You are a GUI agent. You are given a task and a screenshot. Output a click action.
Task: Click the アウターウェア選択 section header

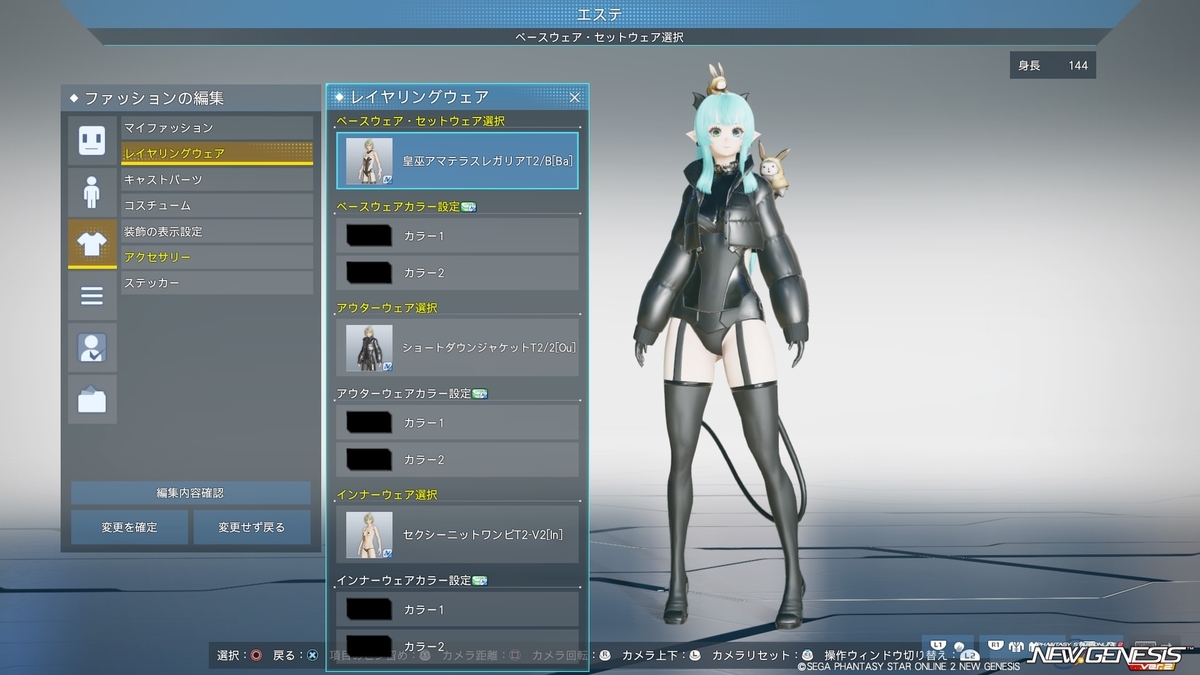pos(387,308)
